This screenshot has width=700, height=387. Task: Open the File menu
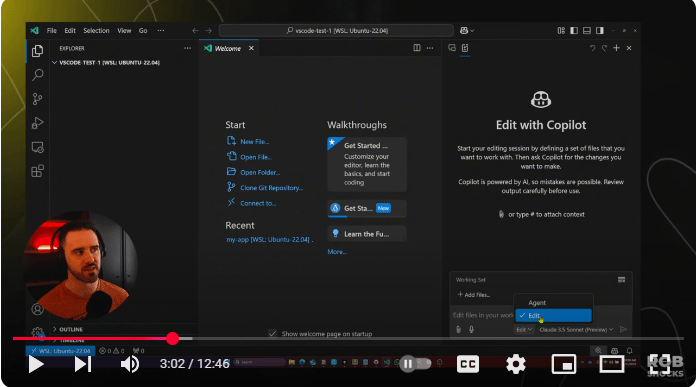(x=52, y=30)
